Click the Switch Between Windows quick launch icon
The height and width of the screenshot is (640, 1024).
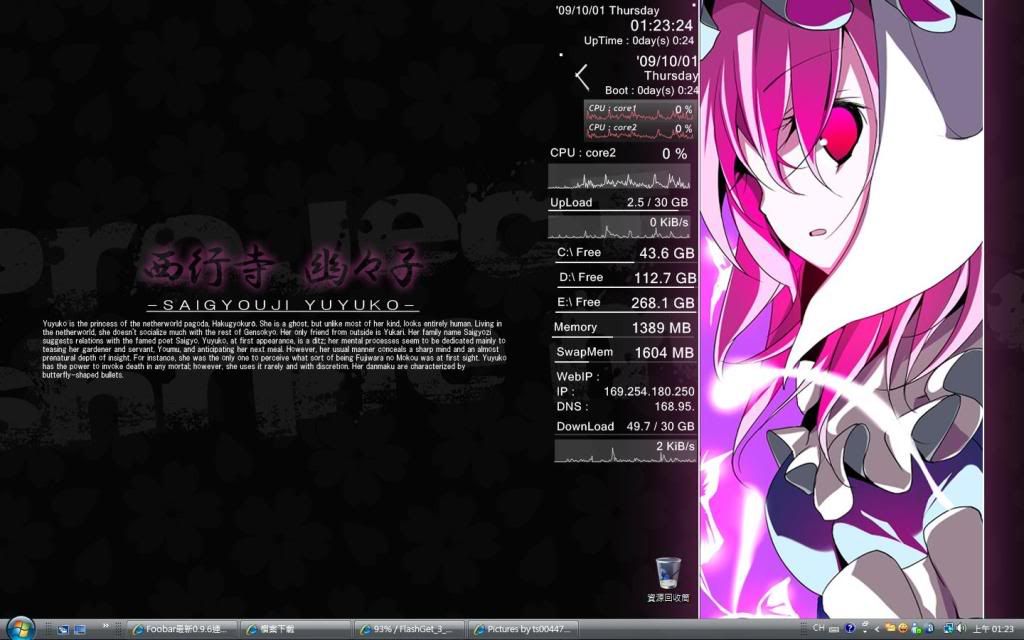click(x=79, y=629)
